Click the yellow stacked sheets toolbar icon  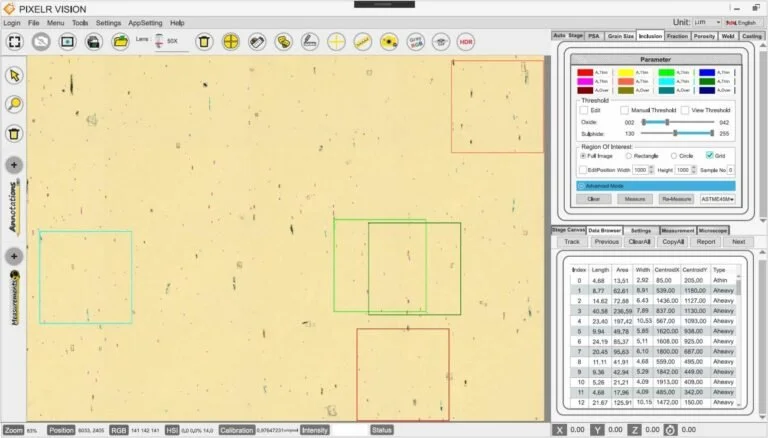284,42
